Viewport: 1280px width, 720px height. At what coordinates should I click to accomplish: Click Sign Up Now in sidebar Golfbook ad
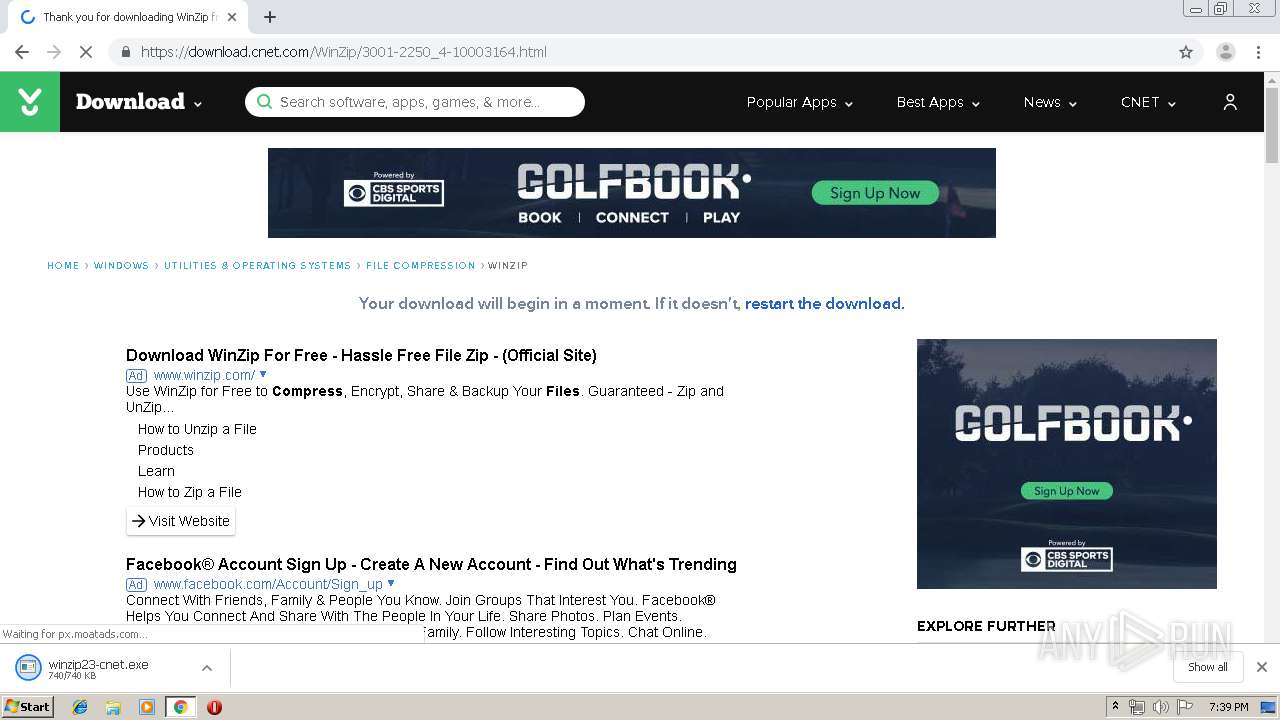pyautogui.click(x=1067, y=491)
